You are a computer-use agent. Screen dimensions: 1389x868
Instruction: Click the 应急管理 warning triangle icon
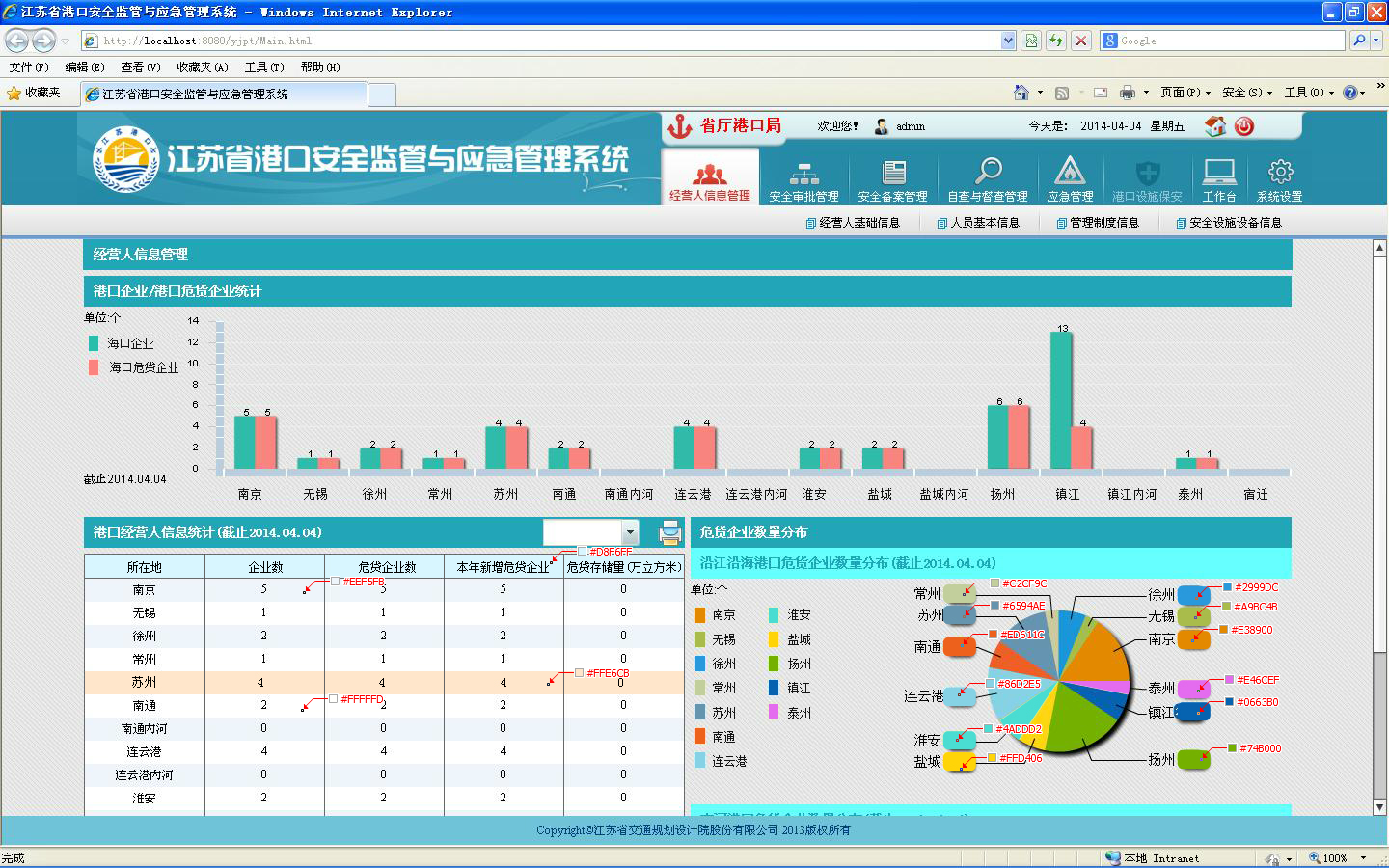point(1070,173)
